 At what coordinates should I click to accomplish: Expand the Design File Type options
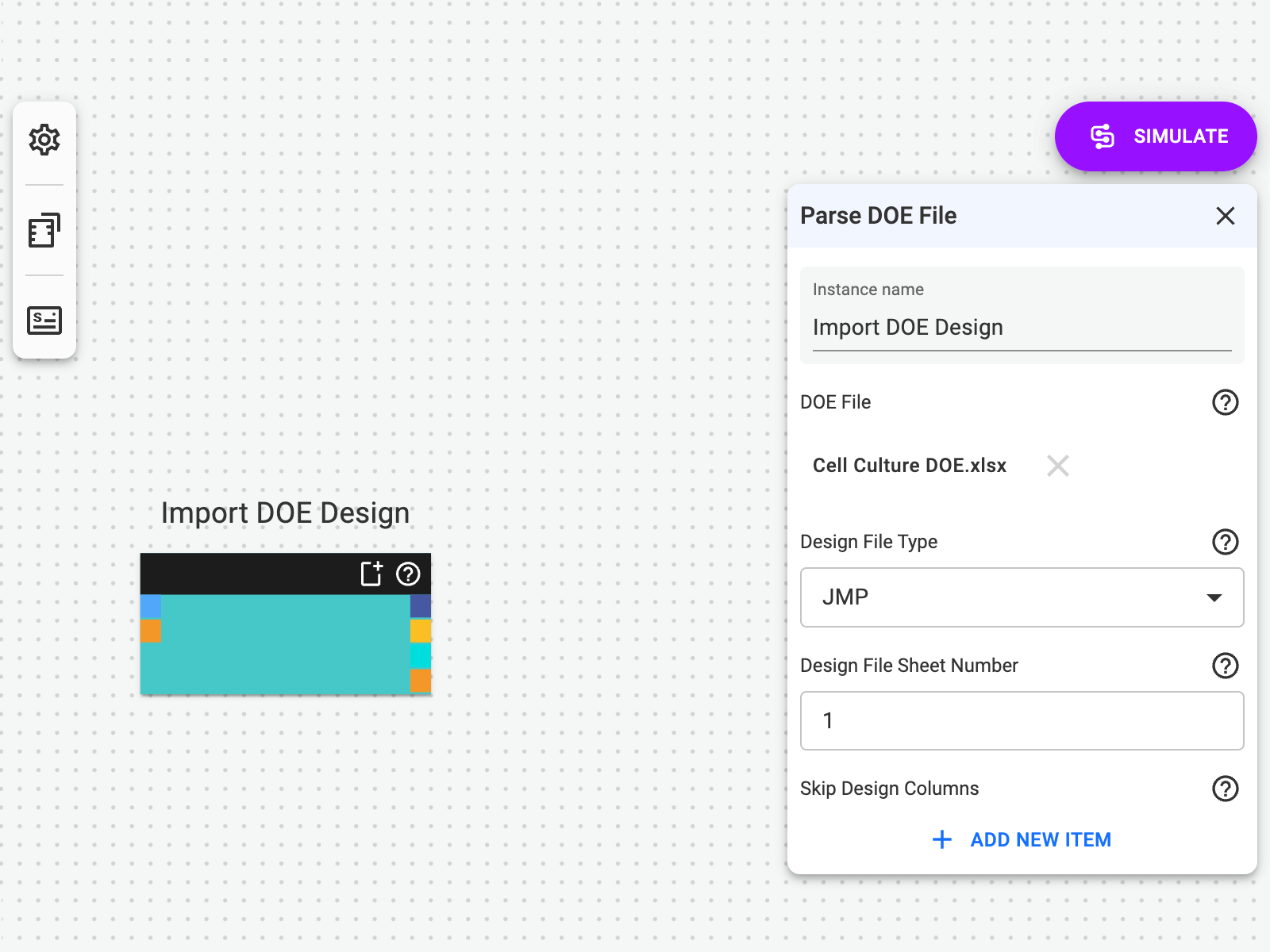pos(1214,597)
